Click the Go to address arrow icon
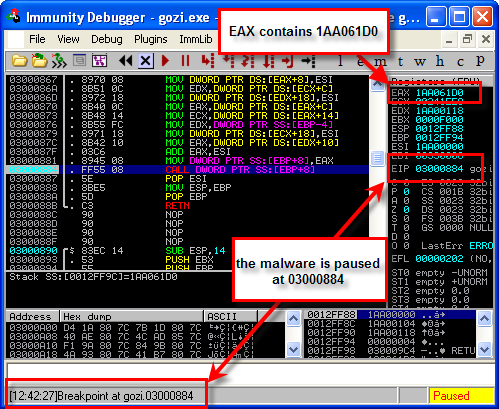 coord(308,61)
